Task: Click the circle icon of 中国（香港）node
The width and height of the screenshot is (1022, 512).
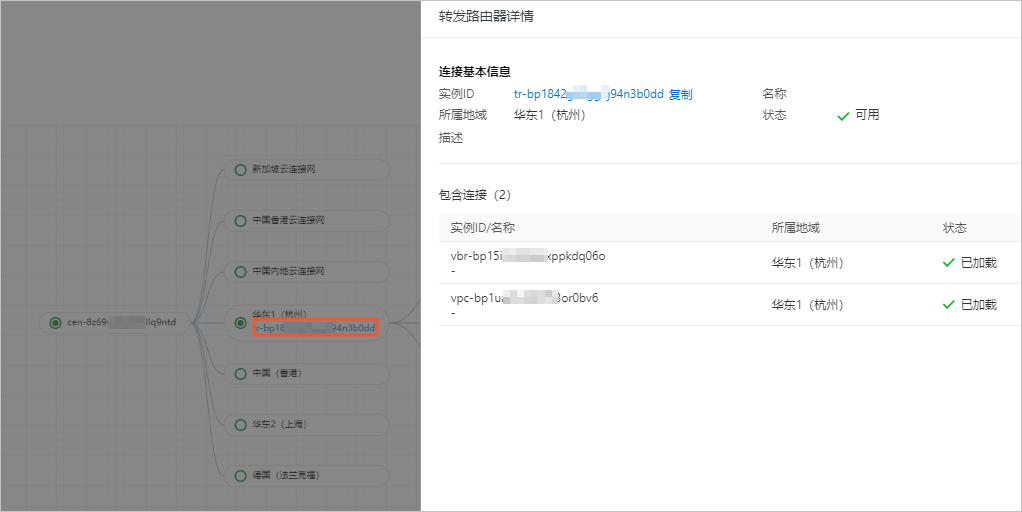Action: pyautogui.click(x=241, y=374)
